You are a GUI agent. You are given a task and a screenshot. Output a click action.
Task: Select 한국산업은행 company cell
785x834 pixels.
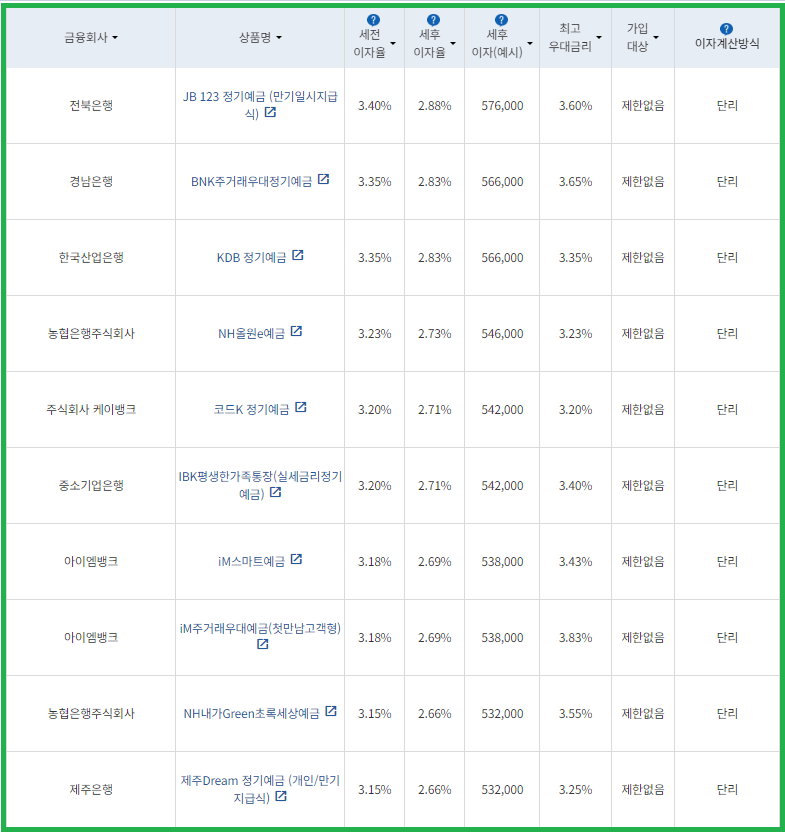click(x=91, y=257)
